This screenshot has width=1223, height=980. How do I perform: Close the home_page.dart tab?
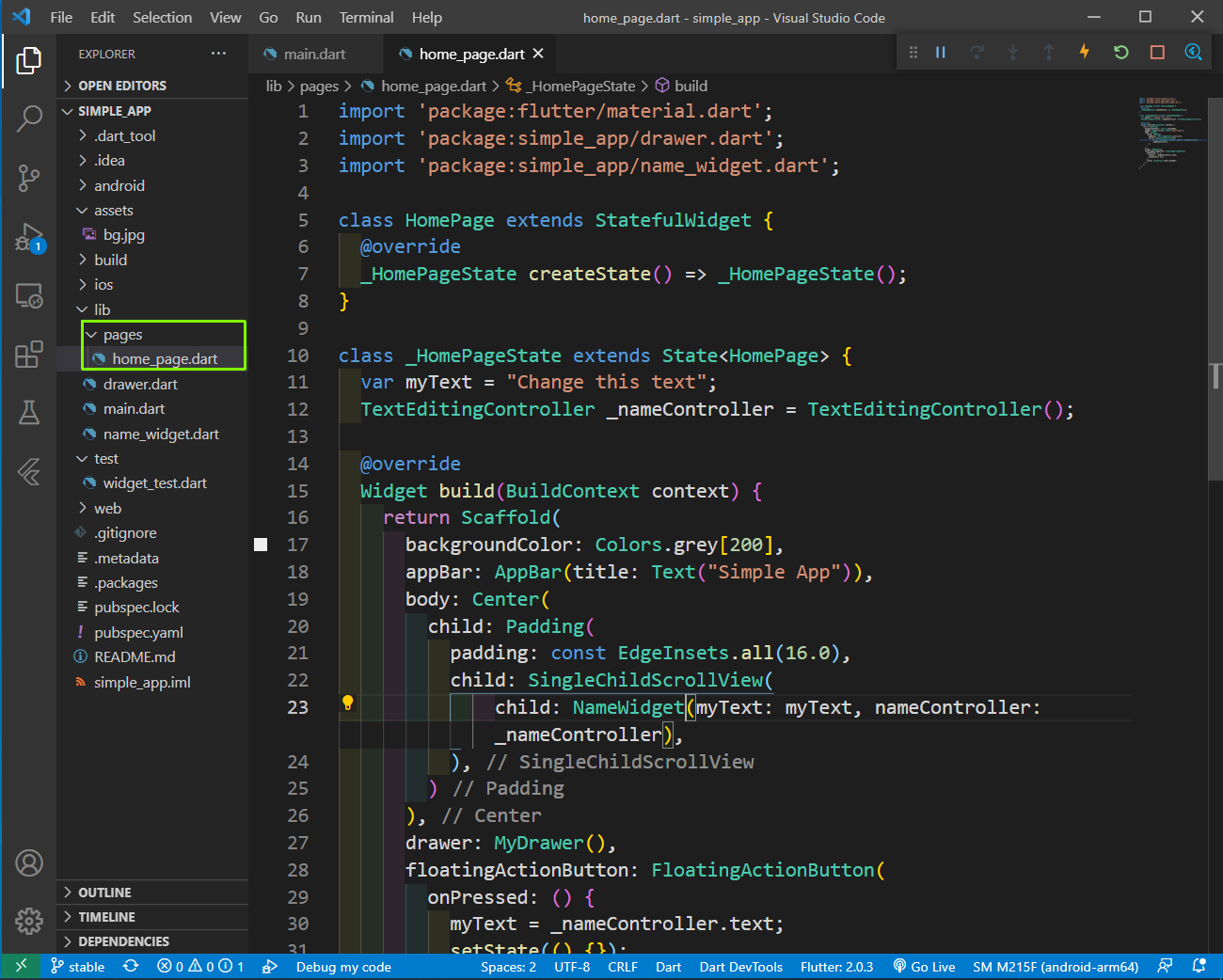pos(538,54)
